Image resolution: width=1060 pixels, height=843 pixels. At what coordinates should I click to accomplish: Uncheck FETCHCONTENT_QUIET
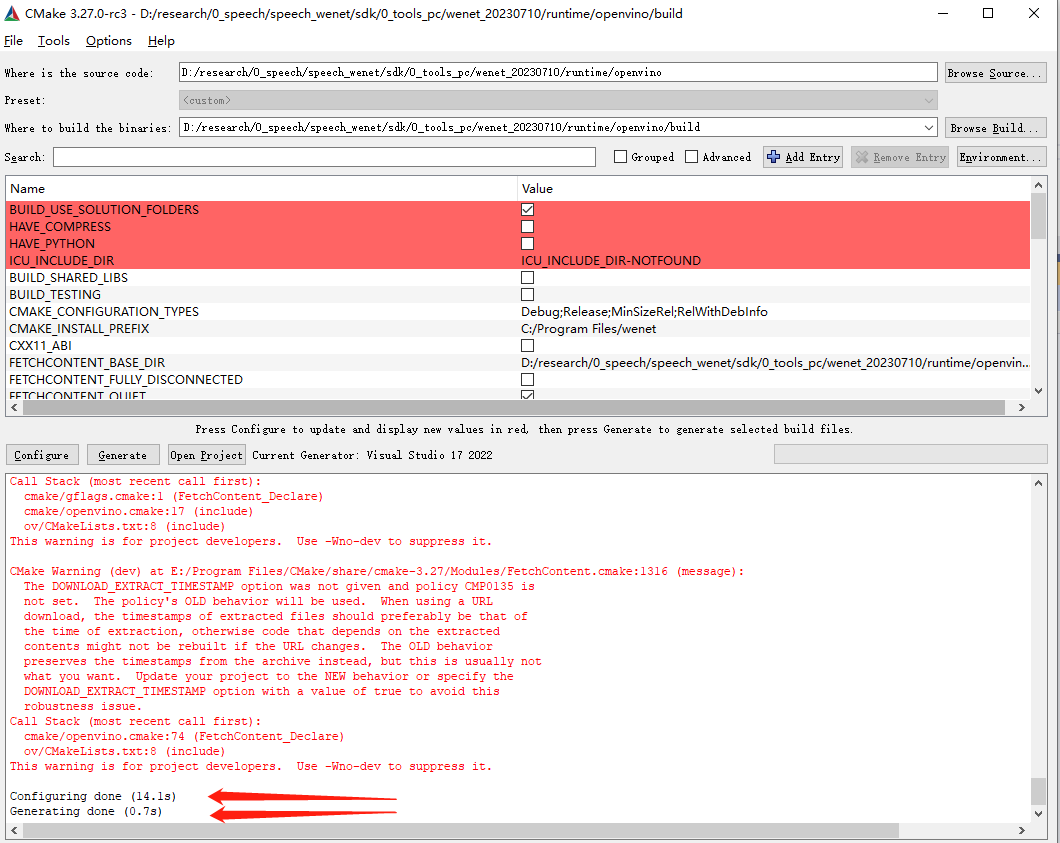click(x=527, y=395)
